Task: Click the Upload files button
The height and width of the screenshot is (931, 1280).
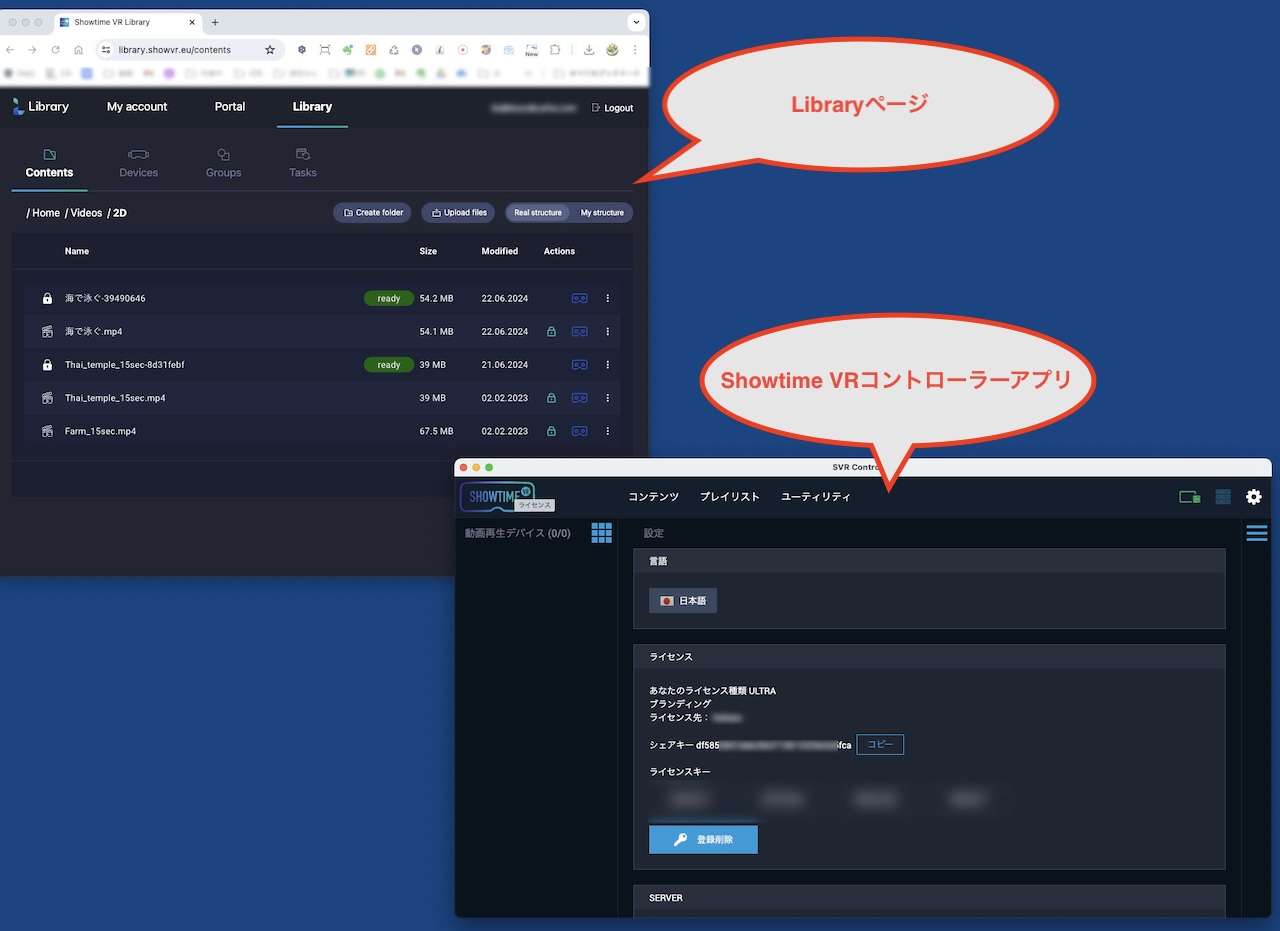Action: pos(458,213)
